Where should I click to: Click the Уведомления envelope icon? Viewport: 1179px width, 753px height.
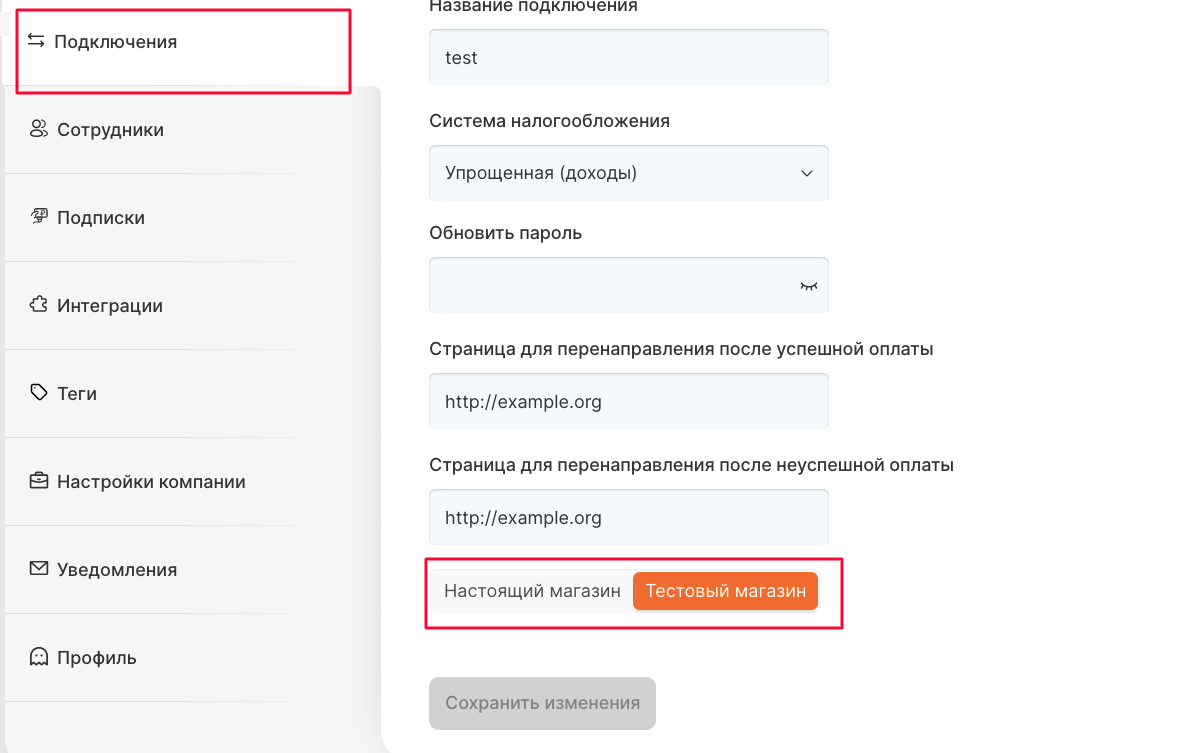tap(39, 569)
